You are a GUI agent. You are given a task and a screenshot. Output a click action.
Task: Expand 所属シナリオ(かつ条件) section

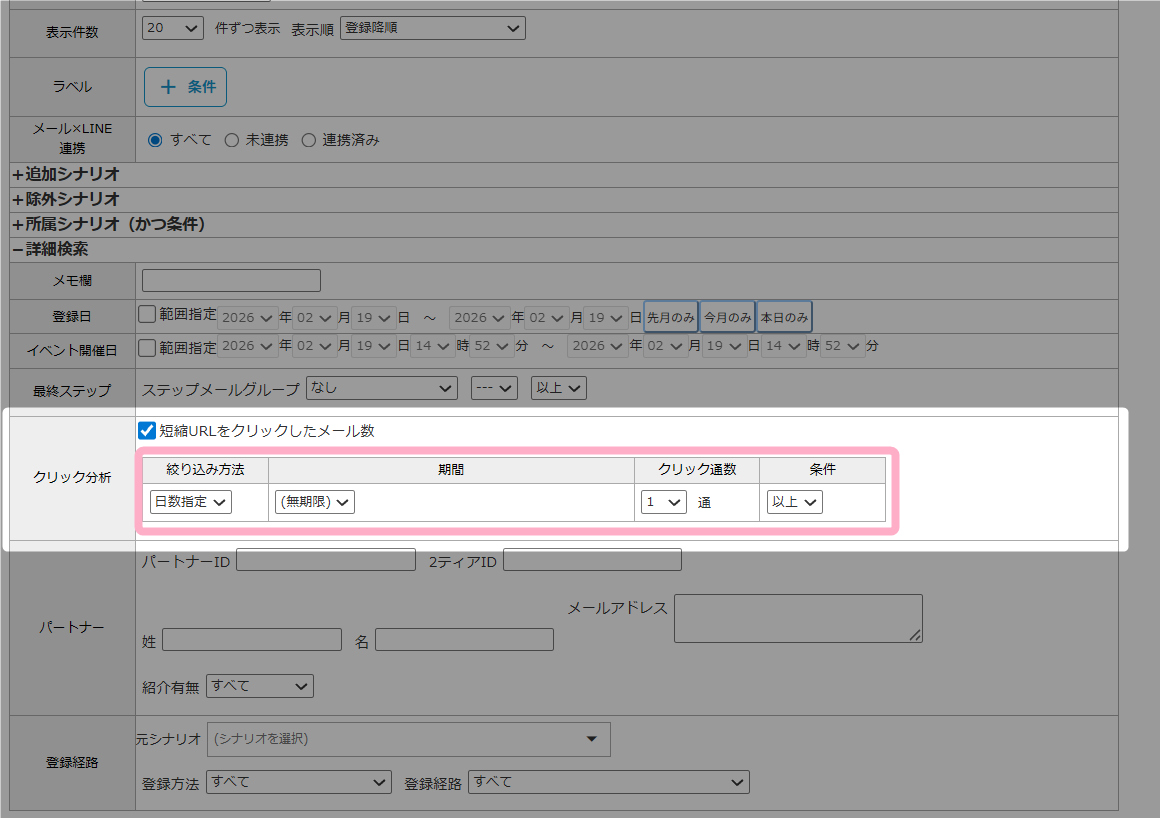[108, 224]
